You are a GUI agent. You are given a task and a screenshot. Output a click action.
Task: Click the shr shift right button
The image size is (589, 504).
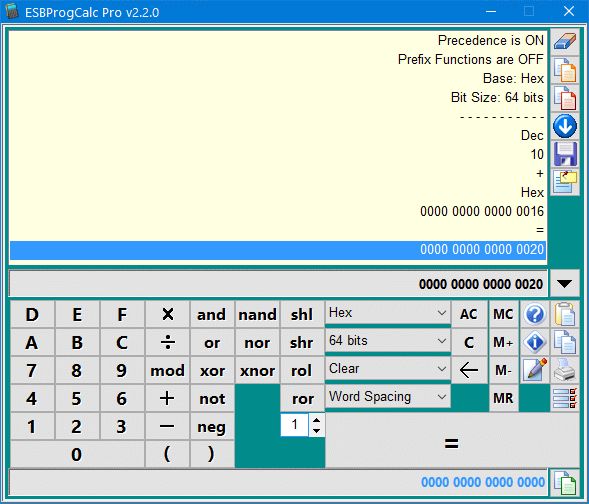coord(302,342)
